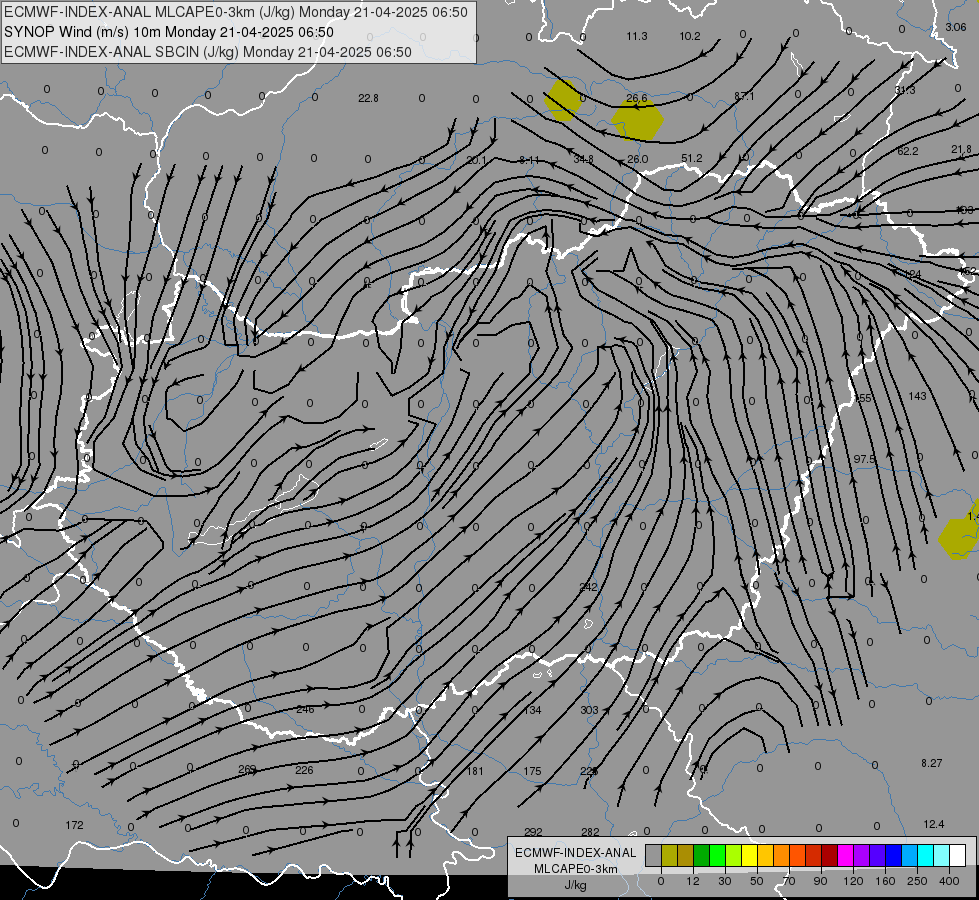This screenshot has height=900, width=979.
Task: Click the legend tick label '50'
Action: pyautogui.click(x=757, y=881)
